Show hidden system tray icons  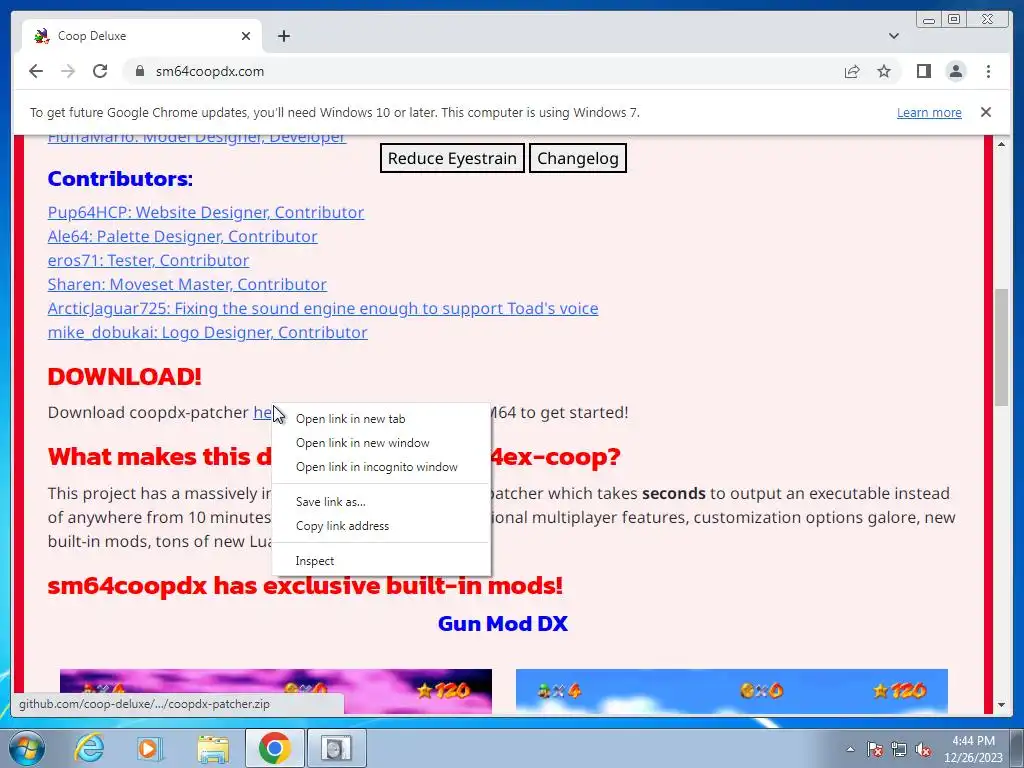(x=850, y=749)
